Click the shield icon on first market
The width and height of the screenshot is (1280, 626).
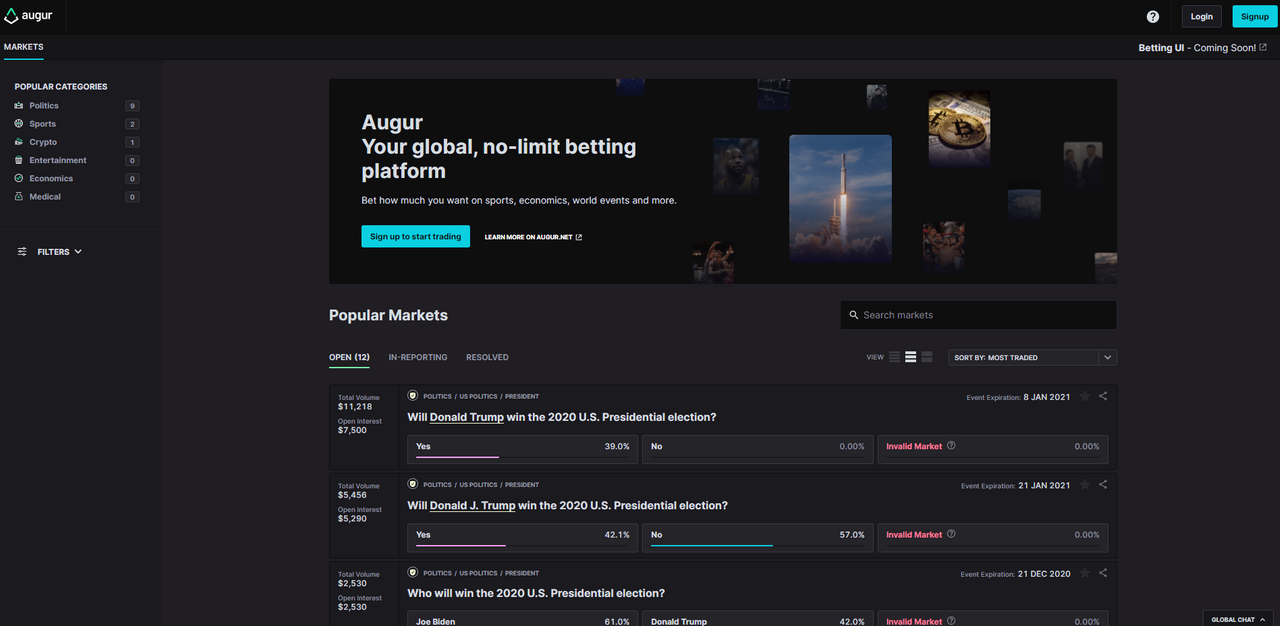(x=413, y=396)
